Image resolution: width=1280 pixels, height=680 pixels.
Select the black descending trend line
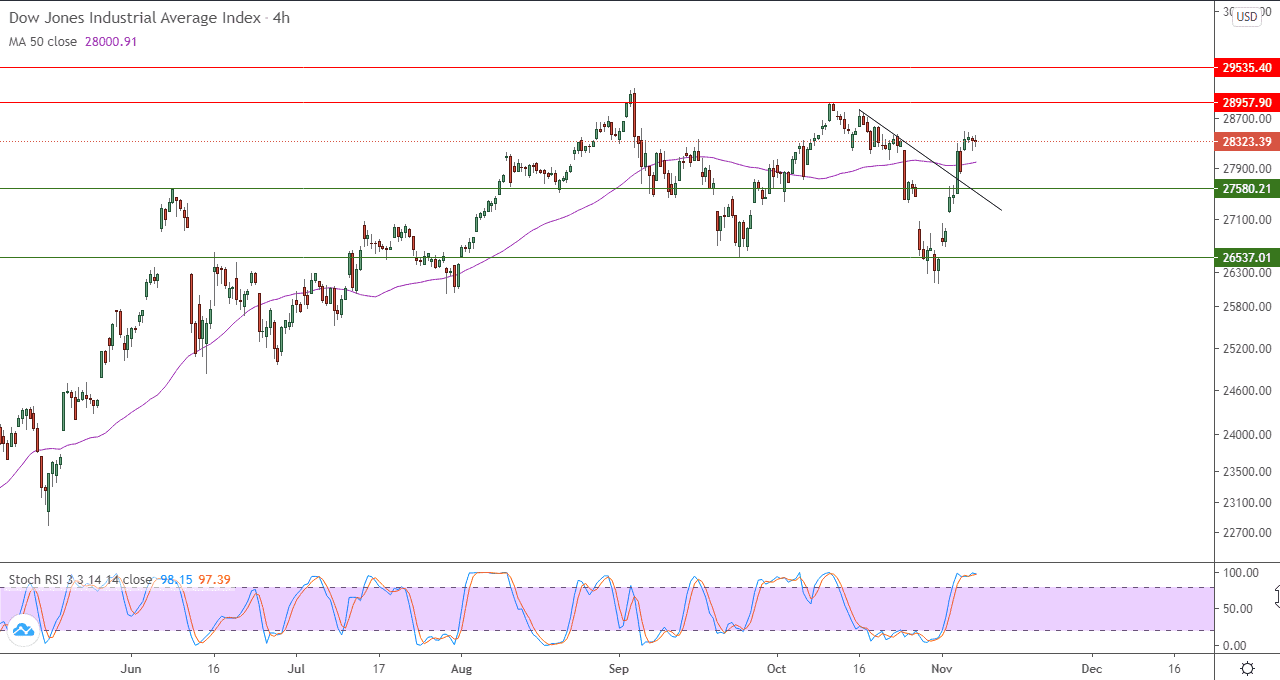click(x=930, y=160)
